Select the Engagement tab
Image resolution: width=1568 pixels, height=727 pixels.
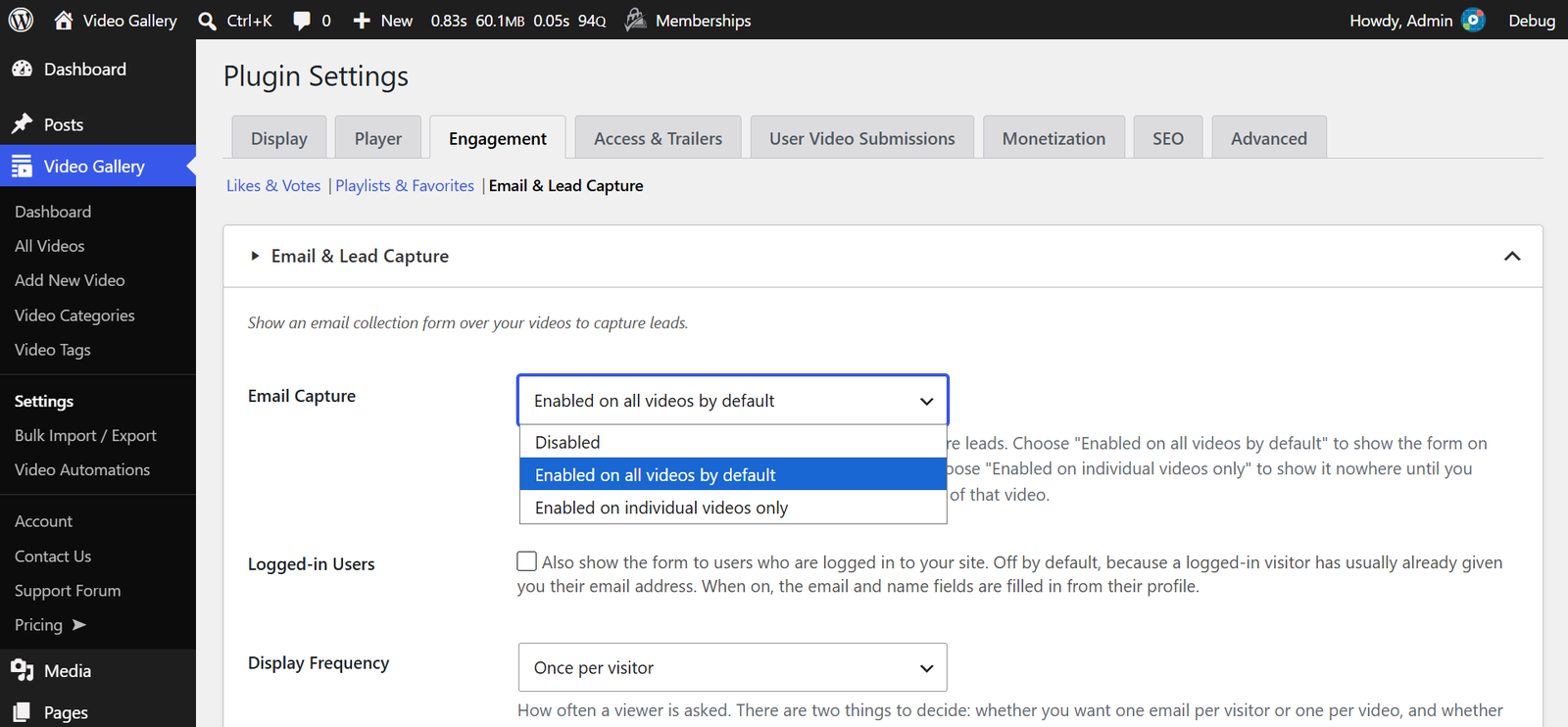[x=498, y=138]
